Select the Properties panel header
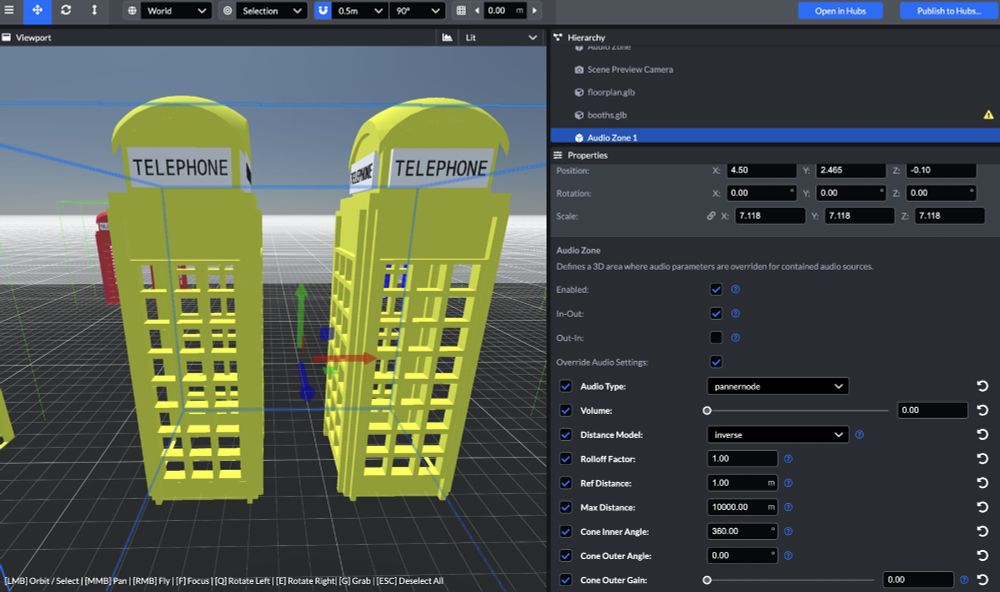 coord(581,155)
